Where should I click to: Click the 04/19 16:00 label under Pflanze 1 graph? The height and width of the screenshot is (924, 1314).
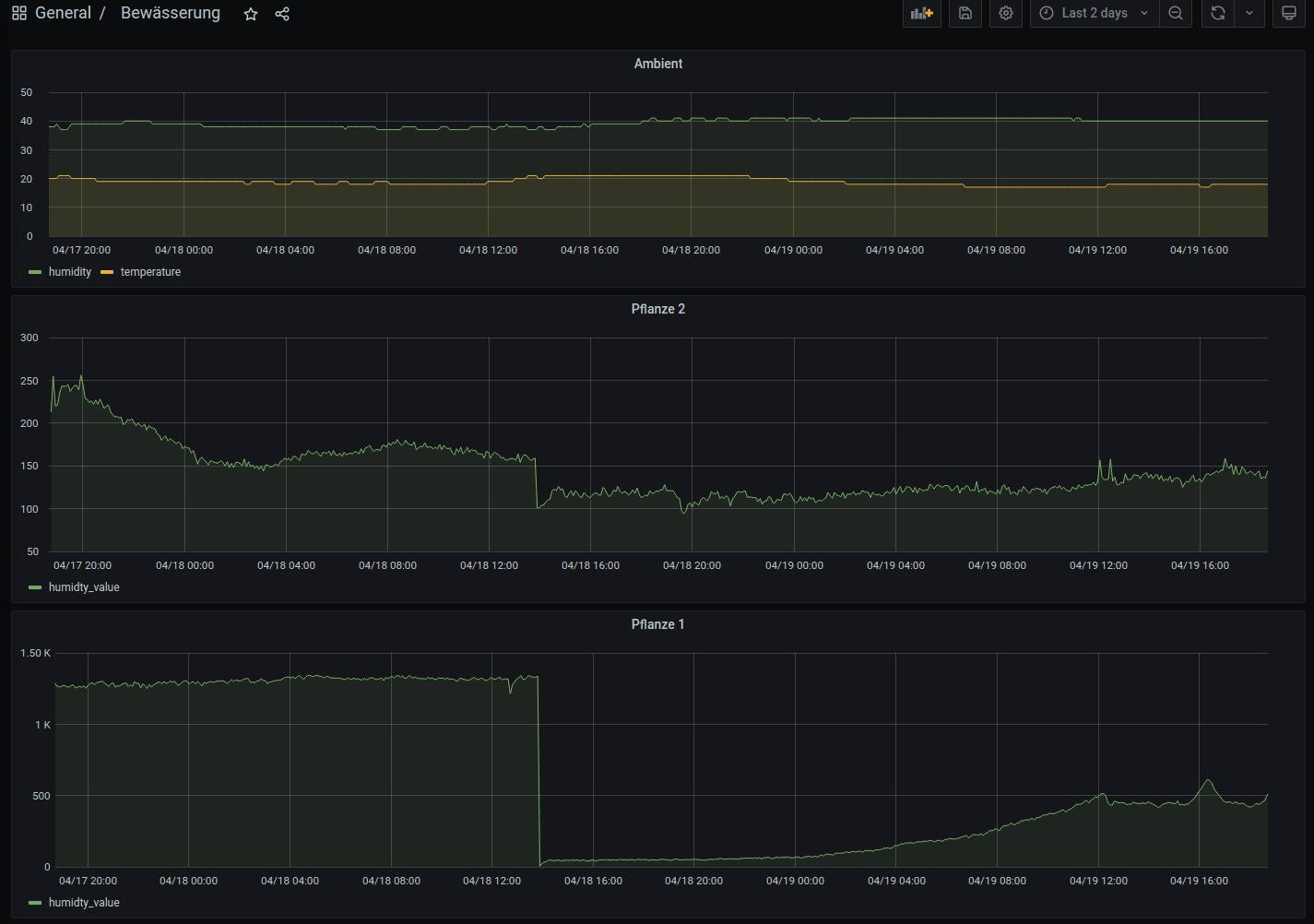1199,881
